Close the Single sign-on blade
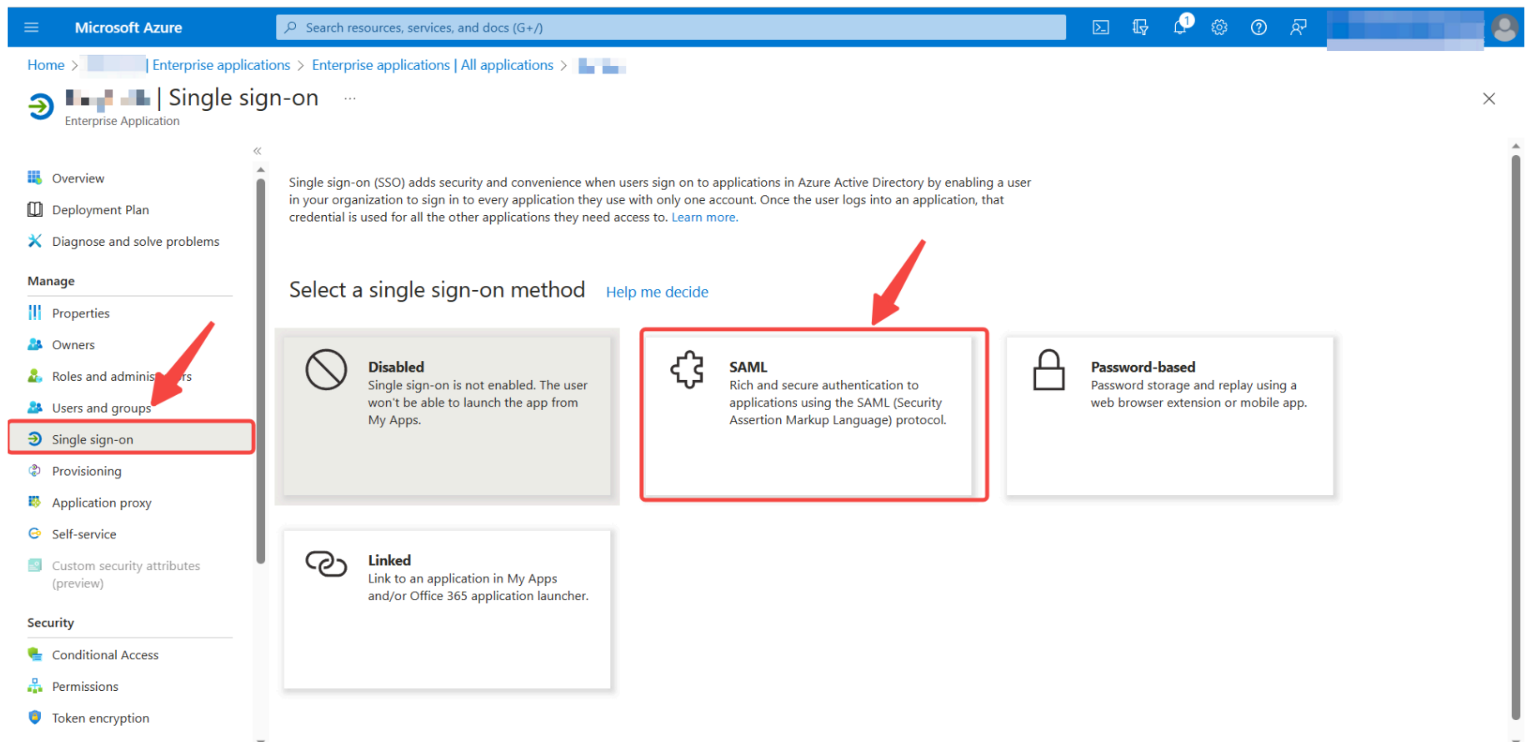This screenshot has height=742, width=1539. tap(1489, 99)
